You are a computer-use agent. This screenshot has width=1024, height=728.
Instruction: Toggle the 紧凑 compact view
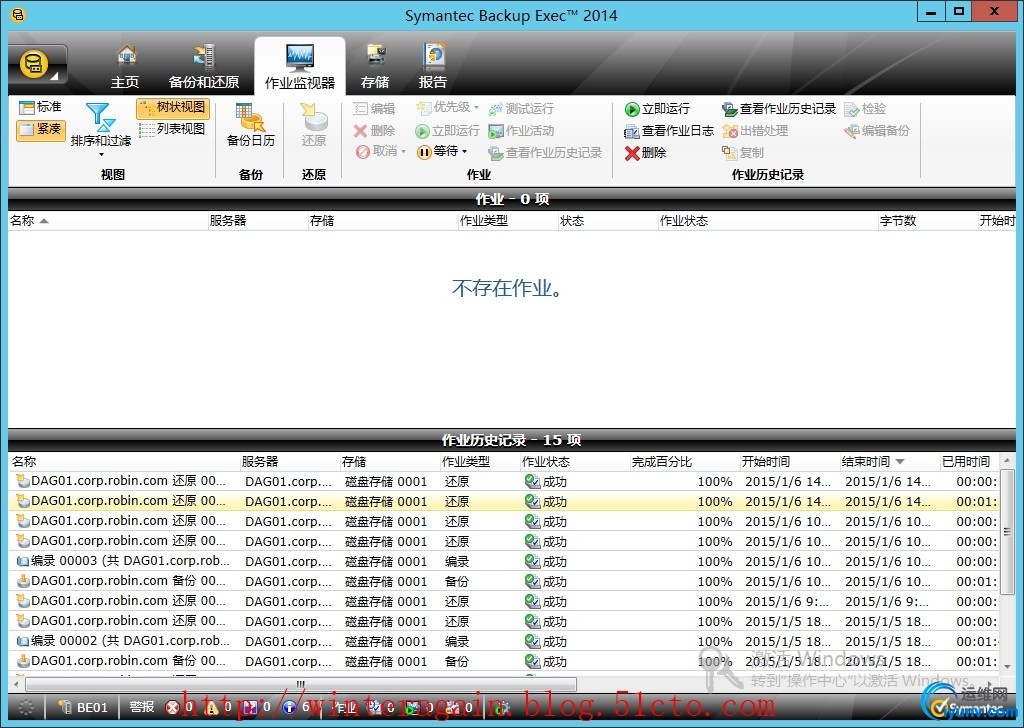tap(40, 129)
